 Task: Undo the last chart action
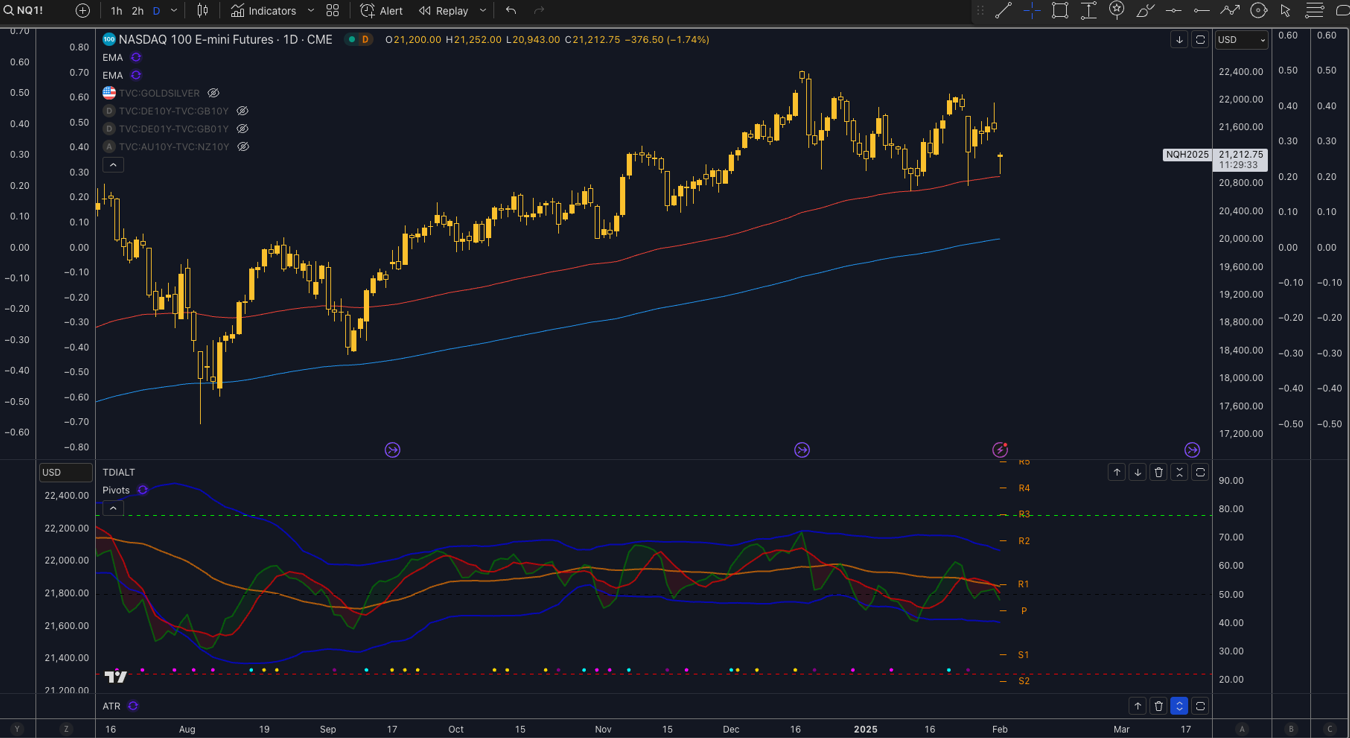click(511, 11)
